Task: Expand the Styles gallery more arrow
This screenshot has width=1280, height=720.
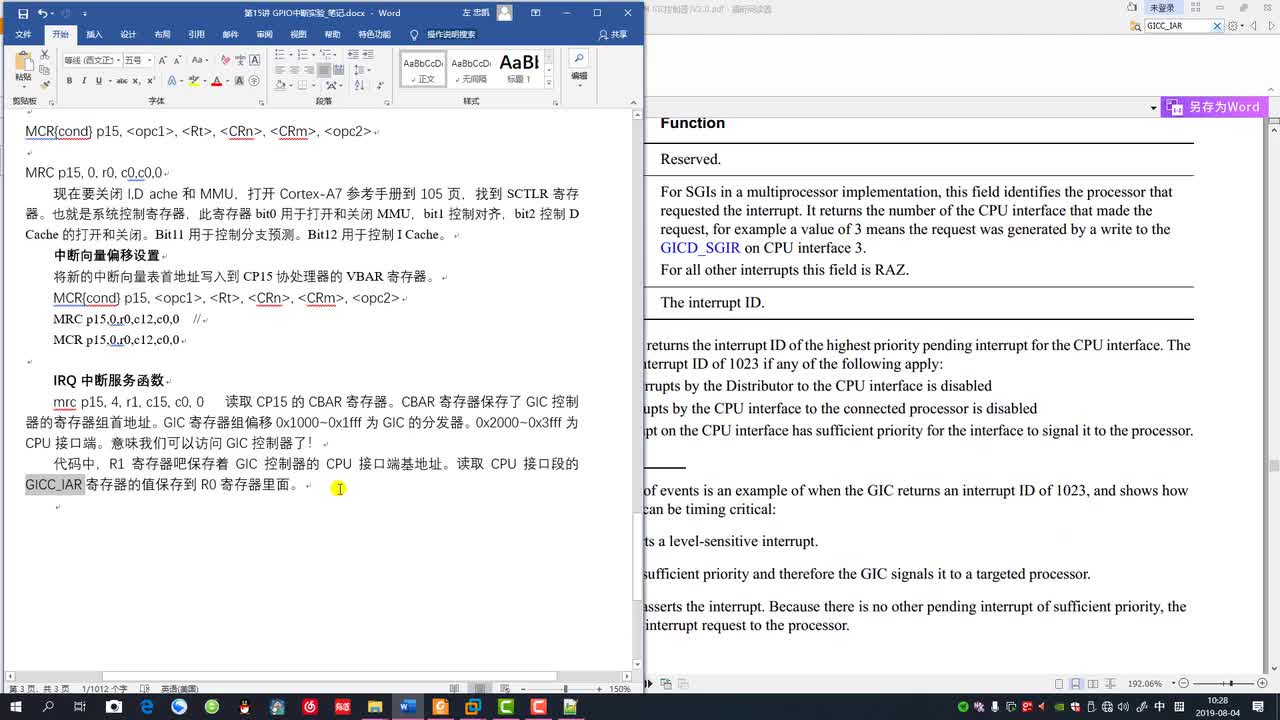Action: [550, 82]
